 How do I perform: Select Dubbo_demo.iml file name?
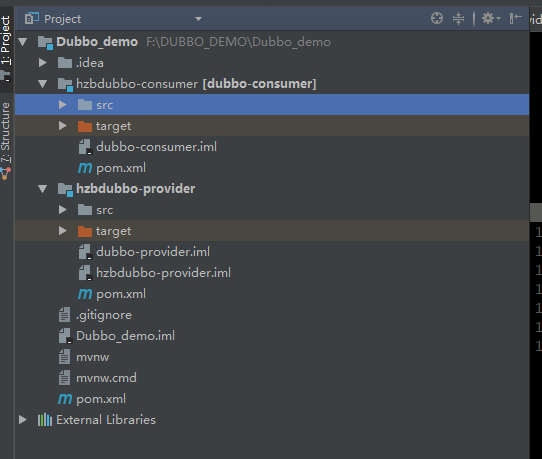click(125, 336)
